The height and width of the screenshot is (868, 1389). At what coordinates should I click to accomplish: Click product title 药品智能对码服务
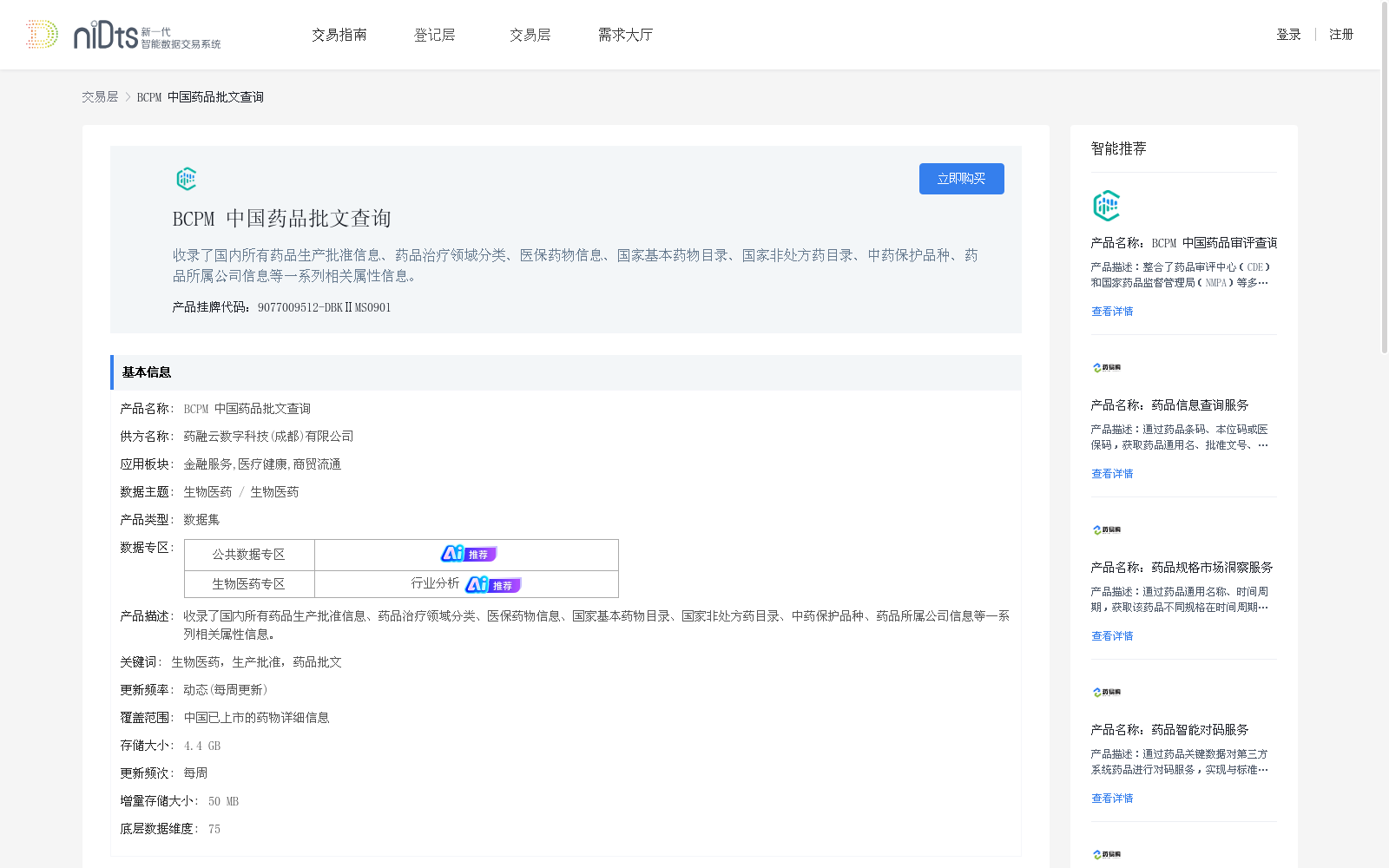(x=1200, y=730)
